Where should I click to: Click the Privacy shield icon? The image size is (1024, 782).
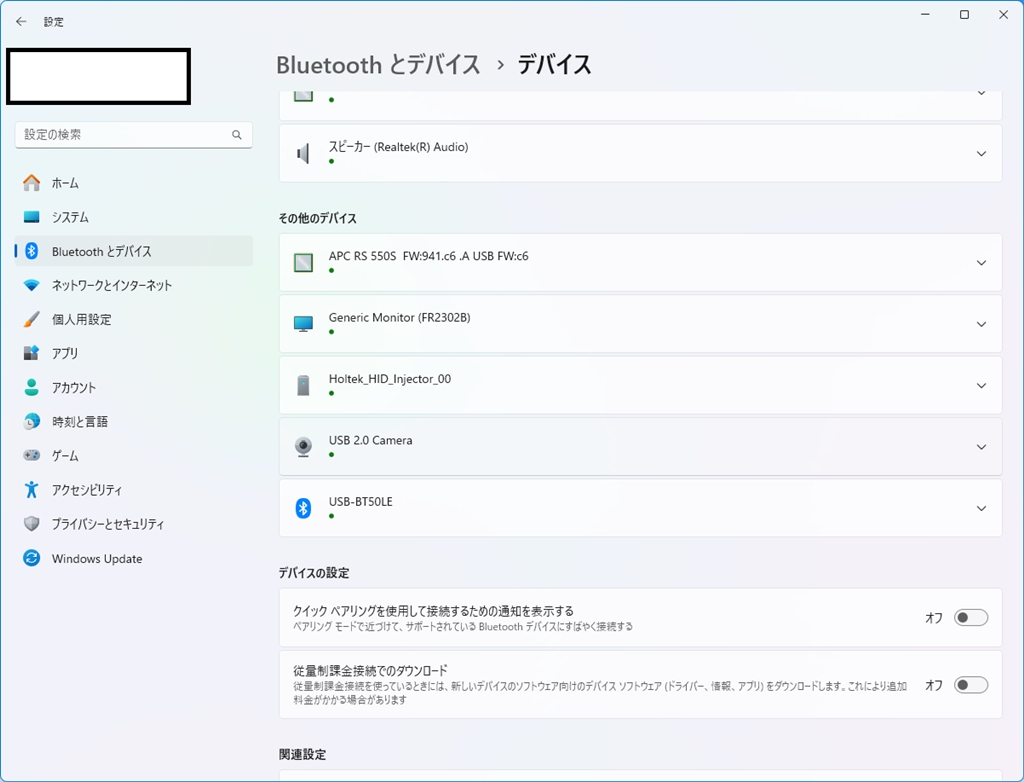(x=31, y=524)
